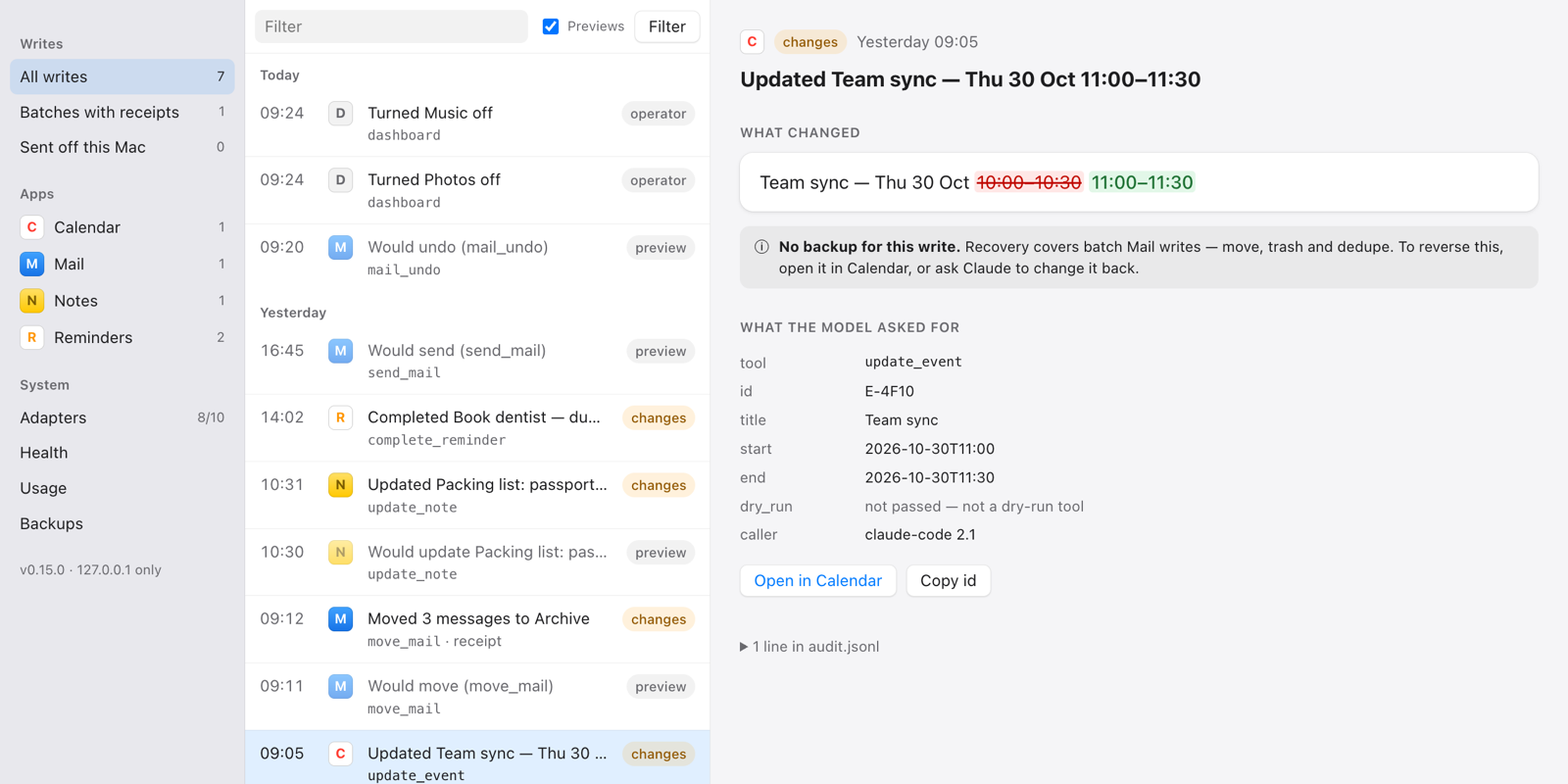This screenshot has width=1568, height=784.
Task: Click the preview badge on Would undo row
Action: click(661, 248)
